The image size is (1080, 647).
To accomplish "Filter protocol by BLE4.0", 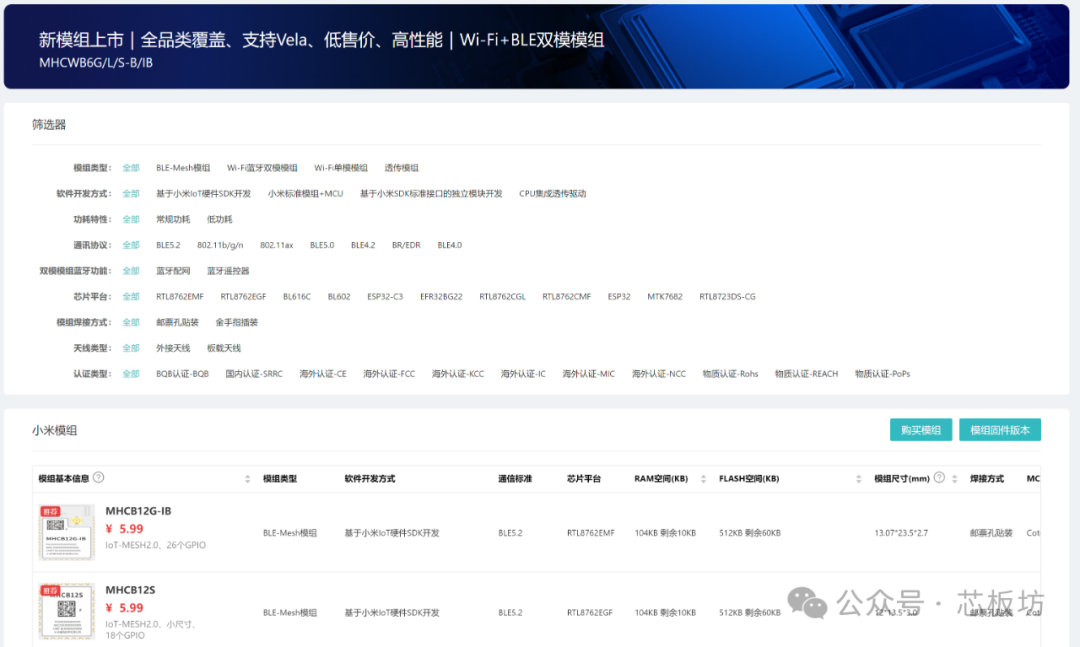I will point(450,245).
